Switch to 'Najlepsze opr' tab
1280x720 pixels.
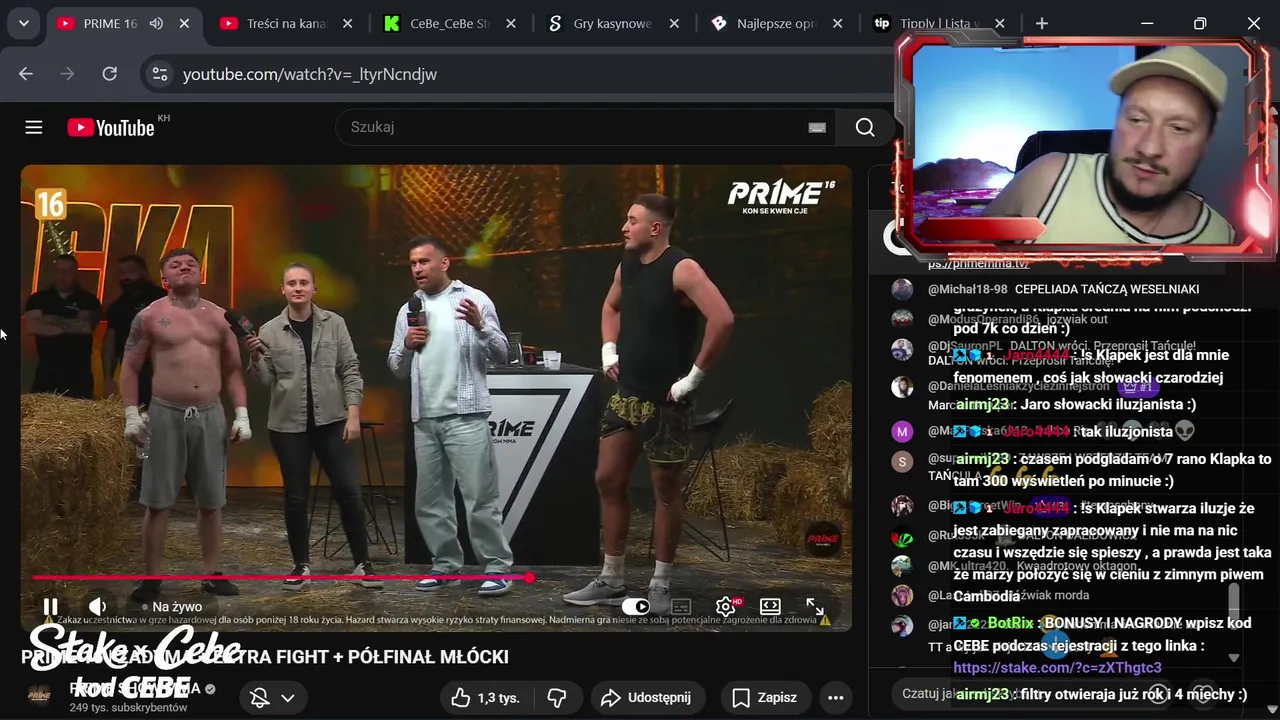click(x=776, y=23)
